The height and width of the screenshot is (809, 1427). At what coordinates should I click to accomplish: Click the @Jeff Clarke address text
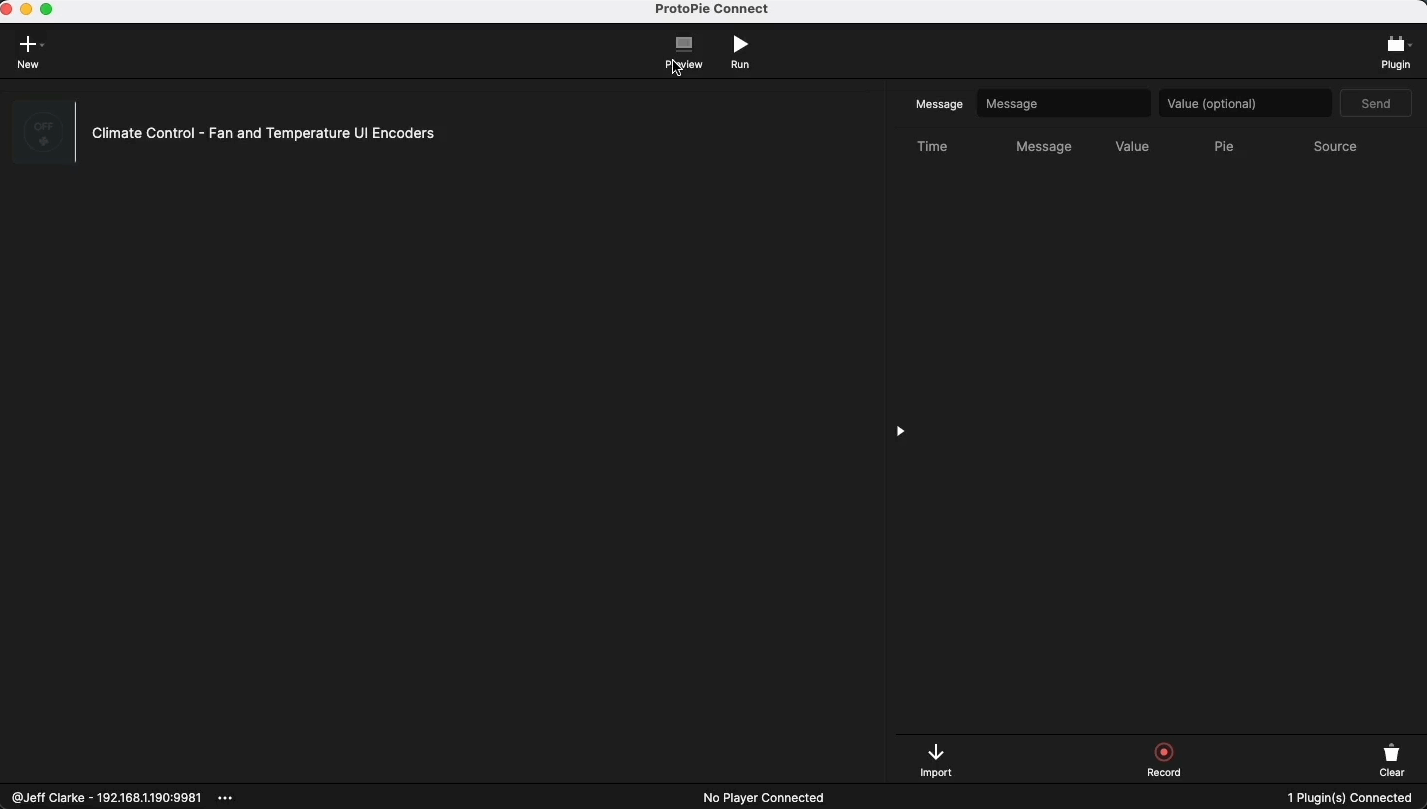[x=106, y=798]
